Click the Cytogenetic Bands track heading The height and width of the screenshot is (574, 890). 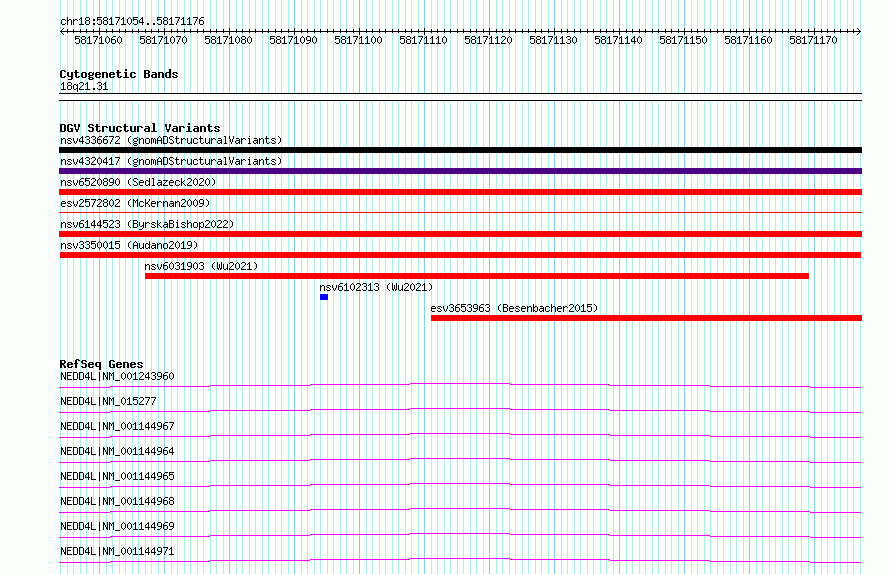[x=119, y=74]
